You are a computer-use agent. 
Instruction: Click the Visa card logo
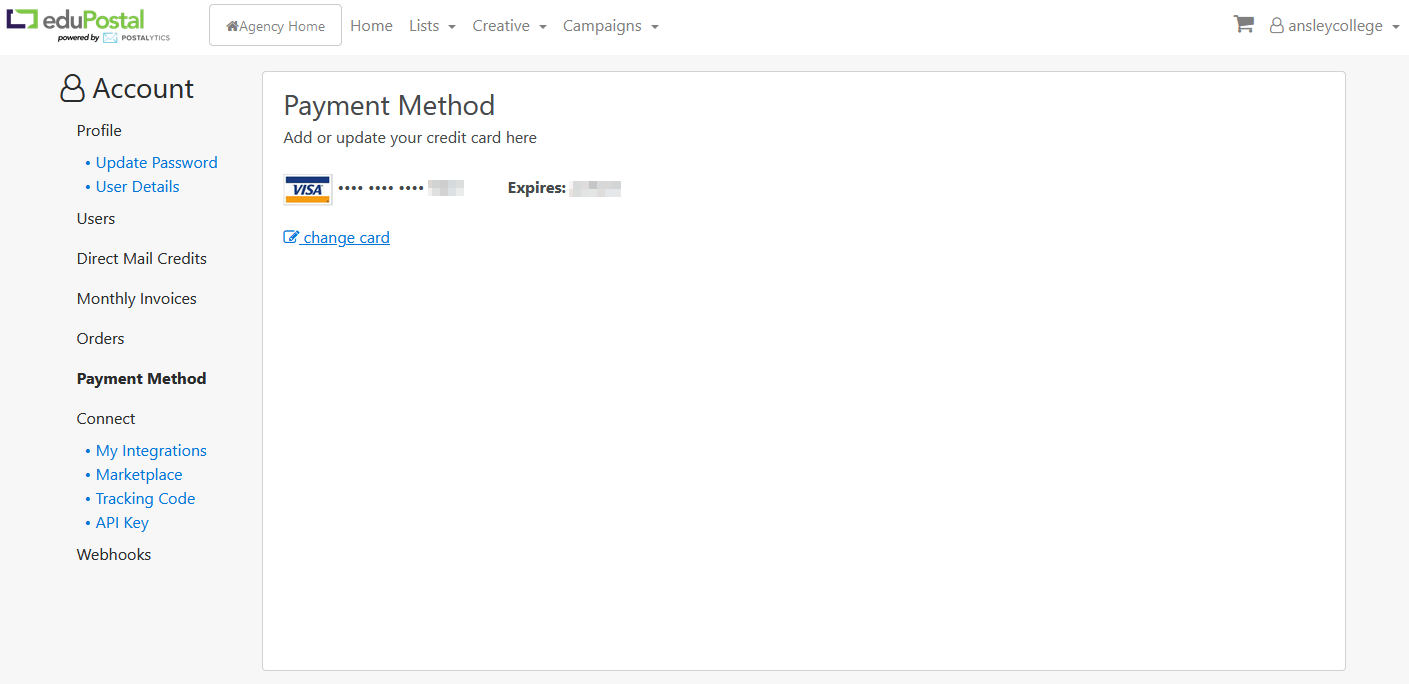point(307,189)
